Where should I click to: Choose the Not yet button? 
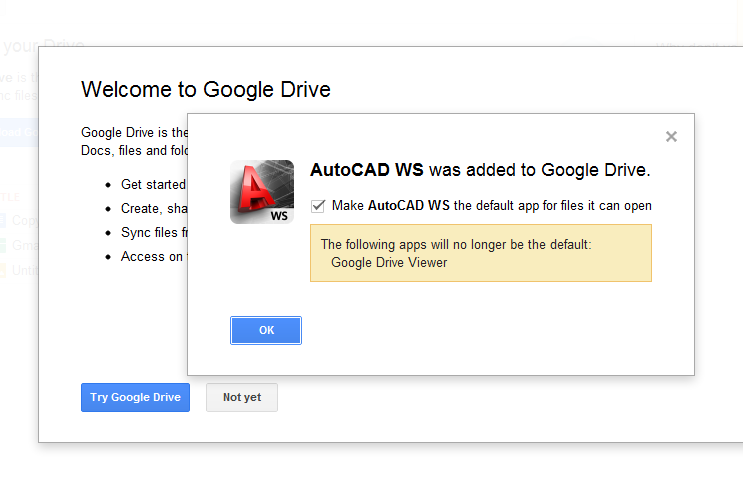[x=242, y=397]
